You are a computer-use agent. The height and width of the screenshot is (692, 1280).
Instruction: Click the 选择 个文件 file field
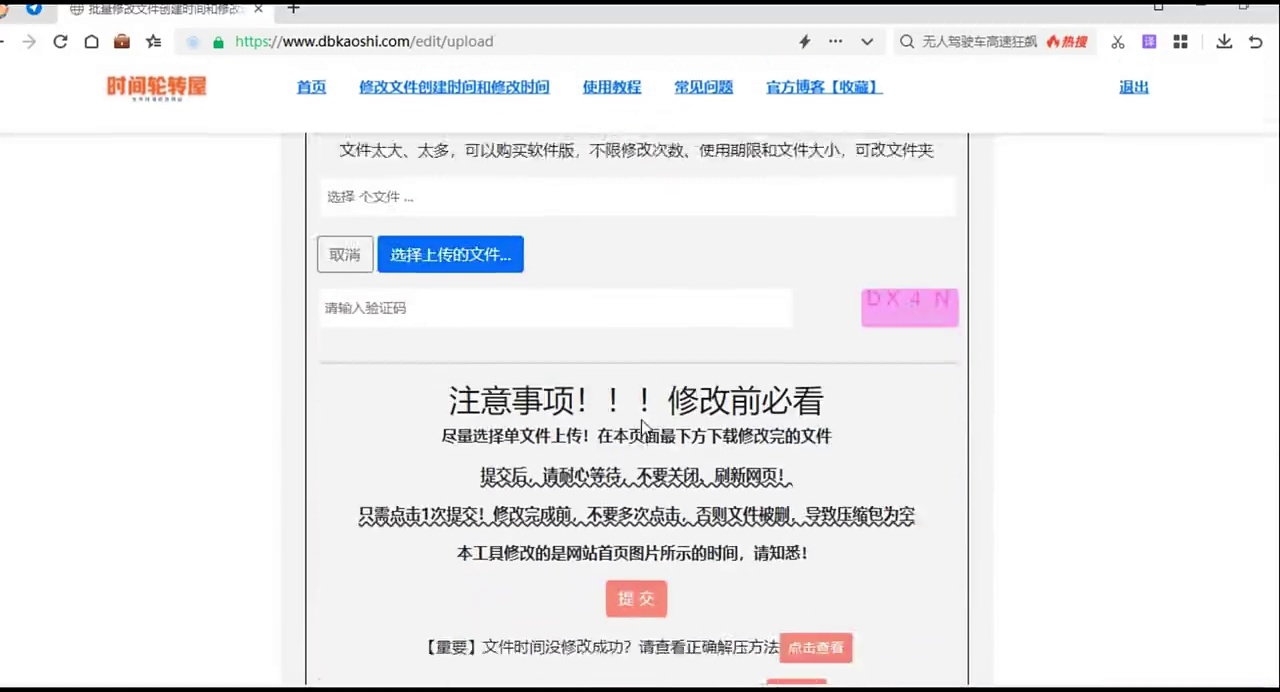point(637,197)
